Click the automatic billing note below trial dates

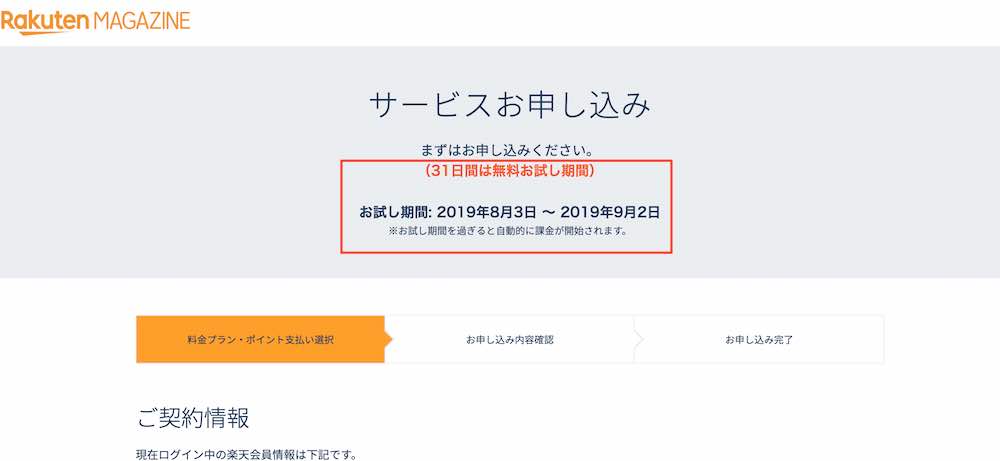click(x=508, y=231)
